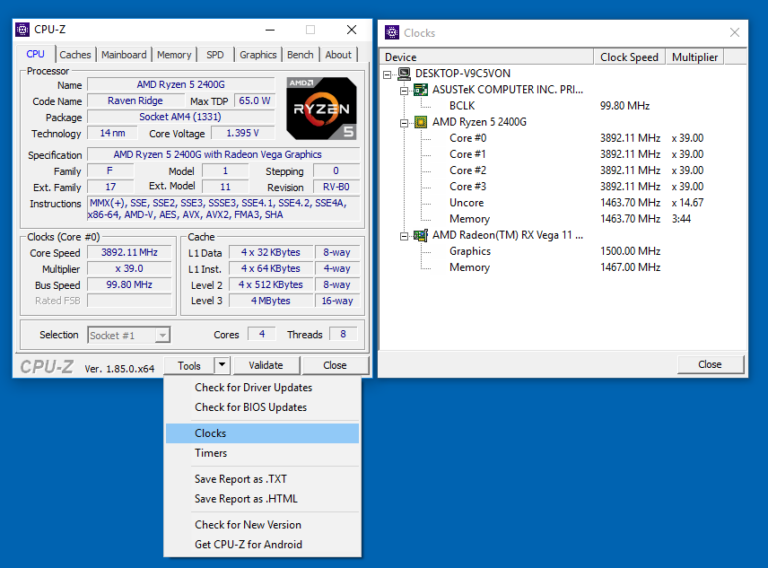Click the Validate button

[266, 365]
